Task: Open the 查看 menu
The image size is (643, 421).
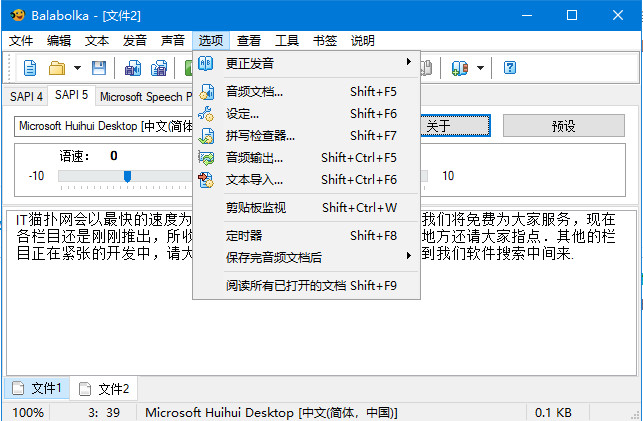Action: tap(249, 41)
